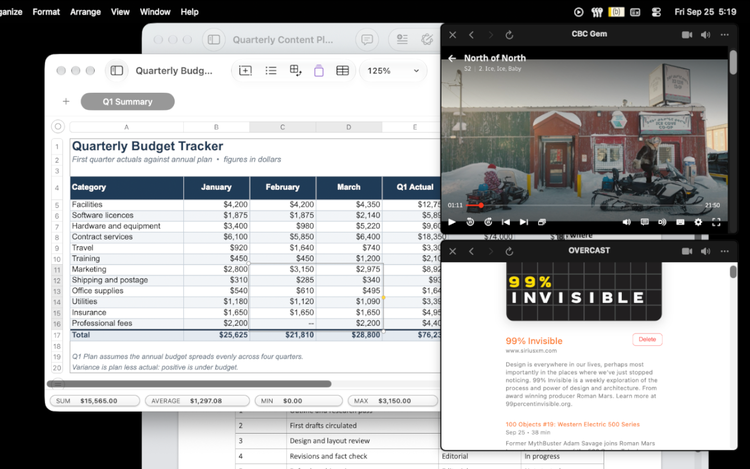Select column C header

click(x=282, y=127)
